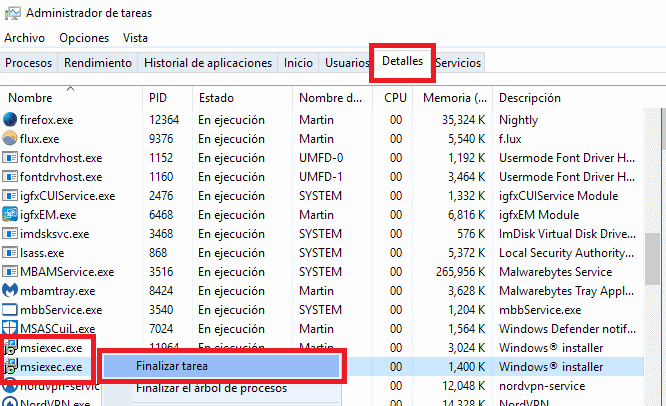The width and height of the screenshot is (666, 406).
Task: Click the ImDisk Virtual Disk Driver description
Action: (567, 234)
